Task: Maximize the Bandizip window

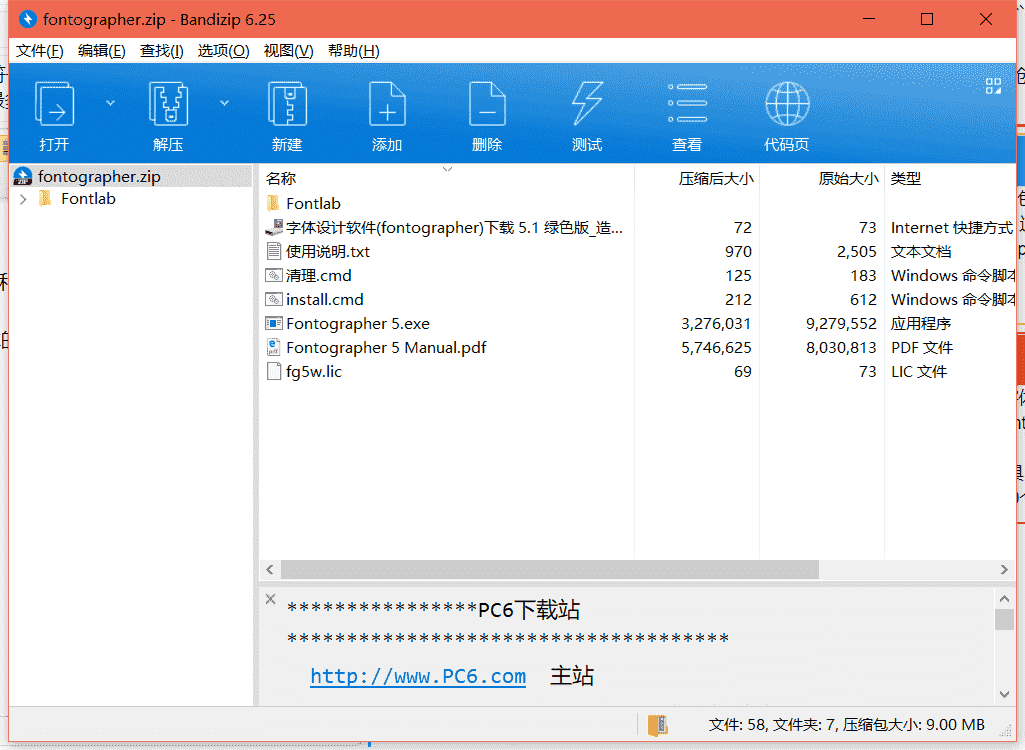Action: [x=927, y=19]
